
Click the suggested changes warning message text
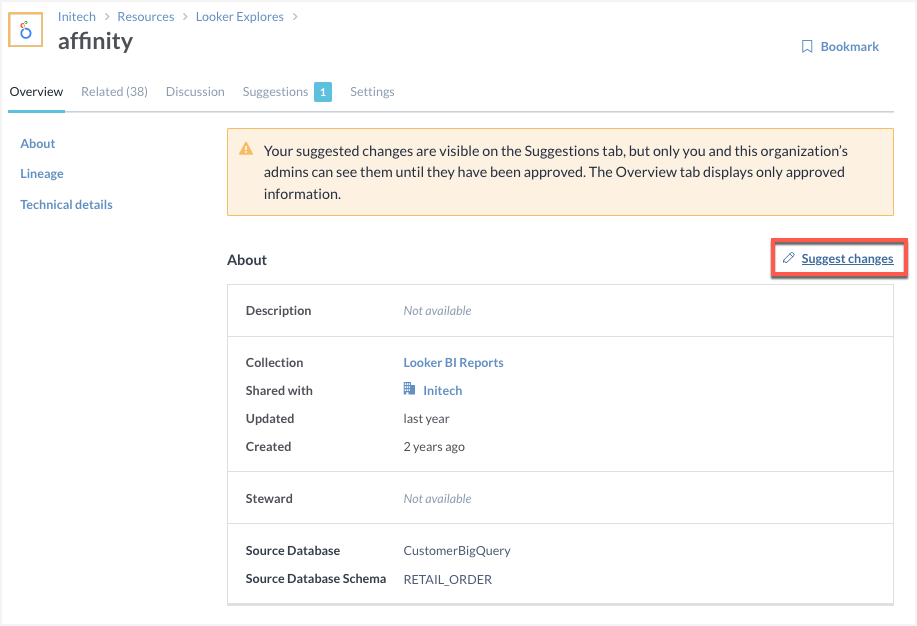click(556, 173)
